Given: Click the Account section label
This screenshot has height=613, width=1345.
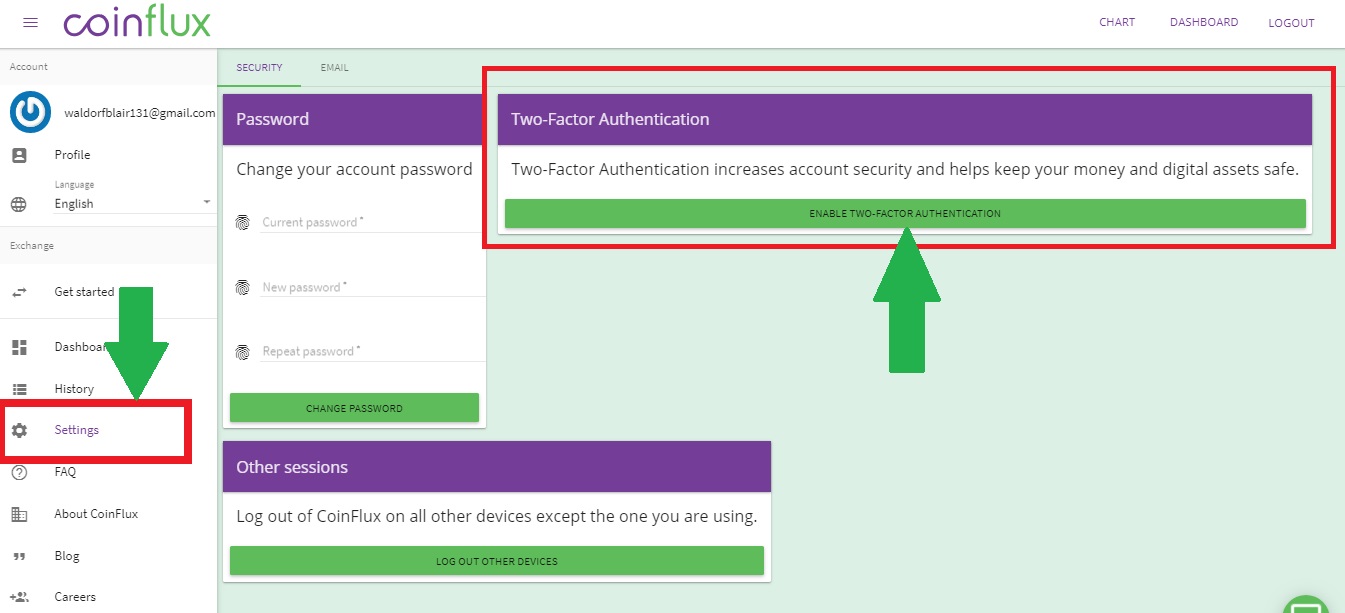Looking at the screenshot, I should click(29, 67).
